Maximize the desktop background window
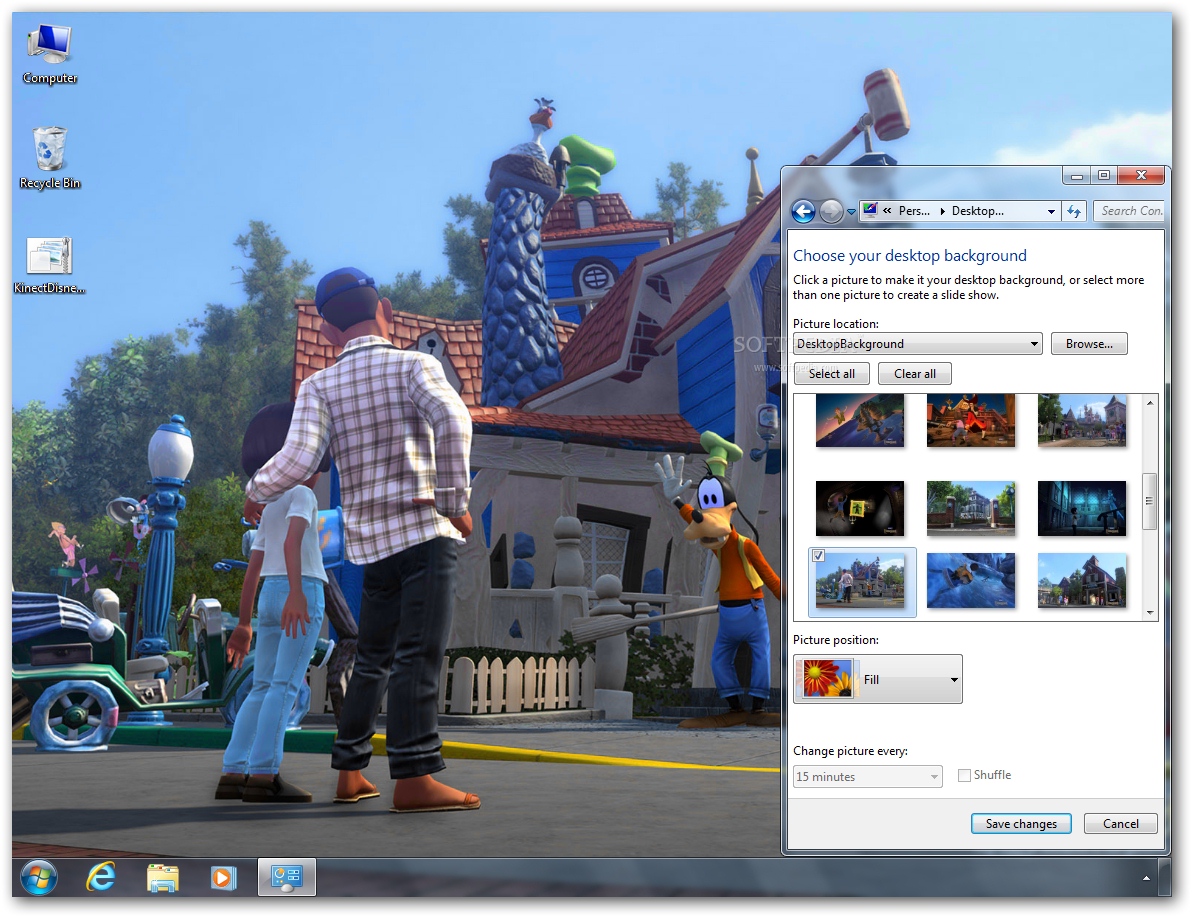This screenshot has width=1192, height=917. click(1104, 176)
